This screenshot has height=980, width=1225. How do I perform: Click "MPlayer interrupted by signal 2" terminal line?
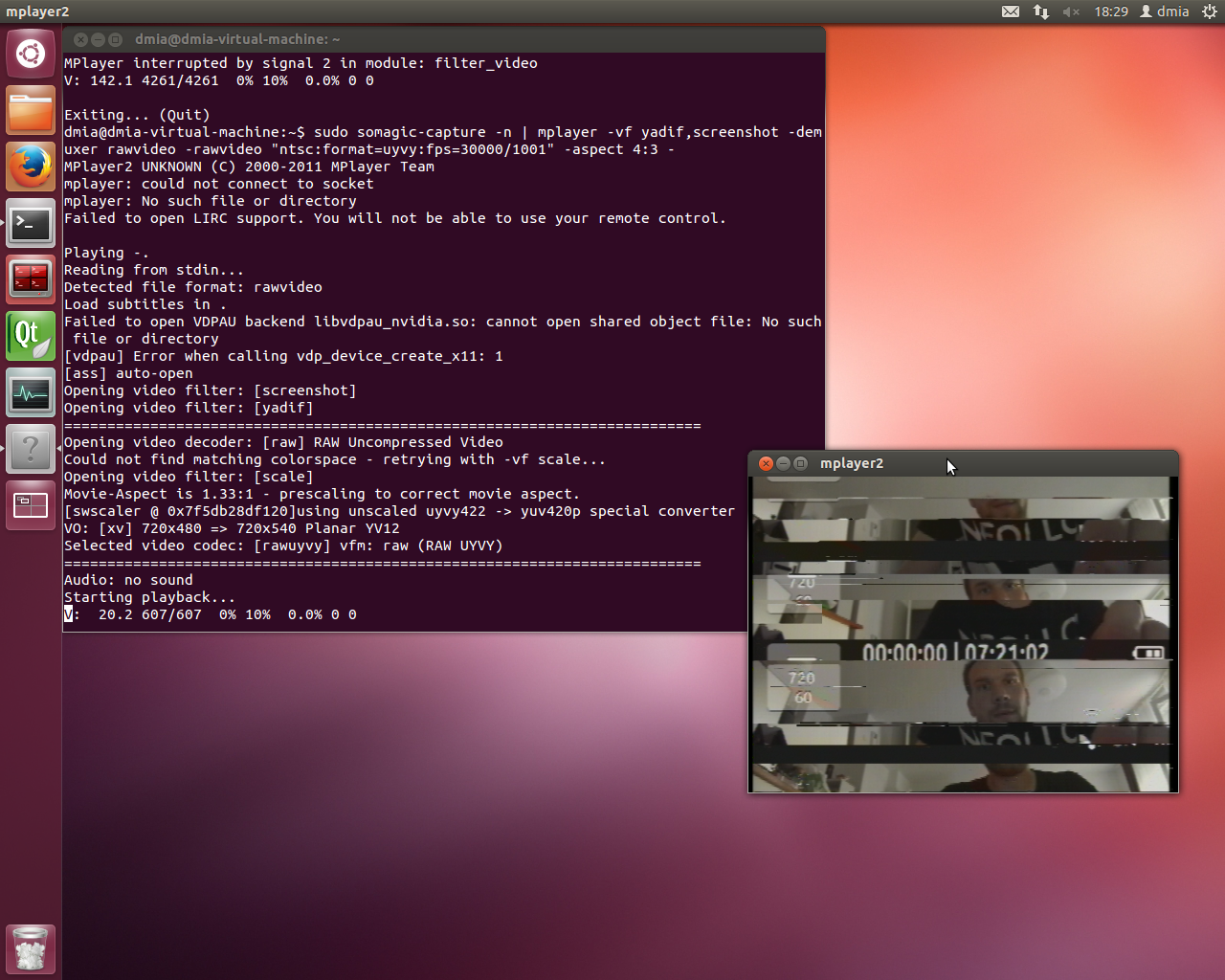click(301, 63)
